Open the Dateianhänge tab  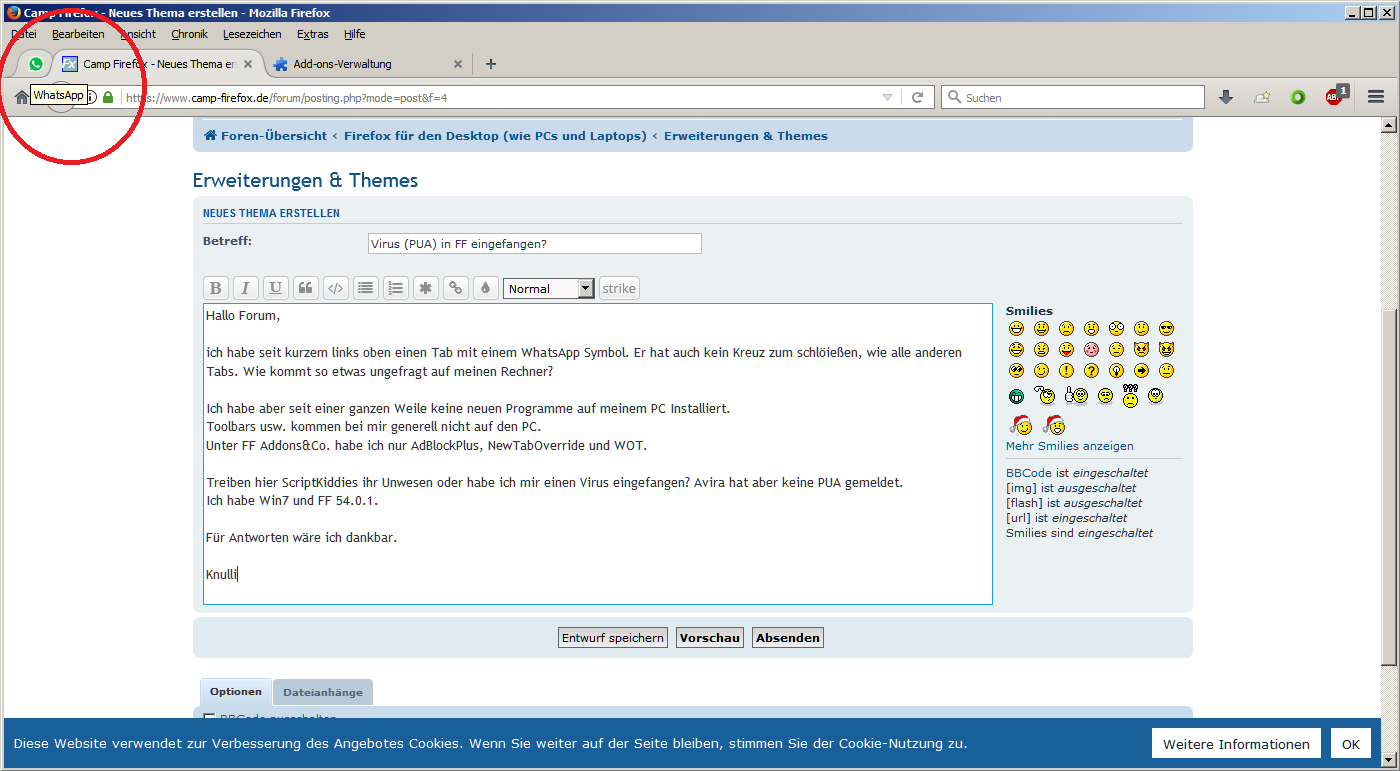point(323,692)
